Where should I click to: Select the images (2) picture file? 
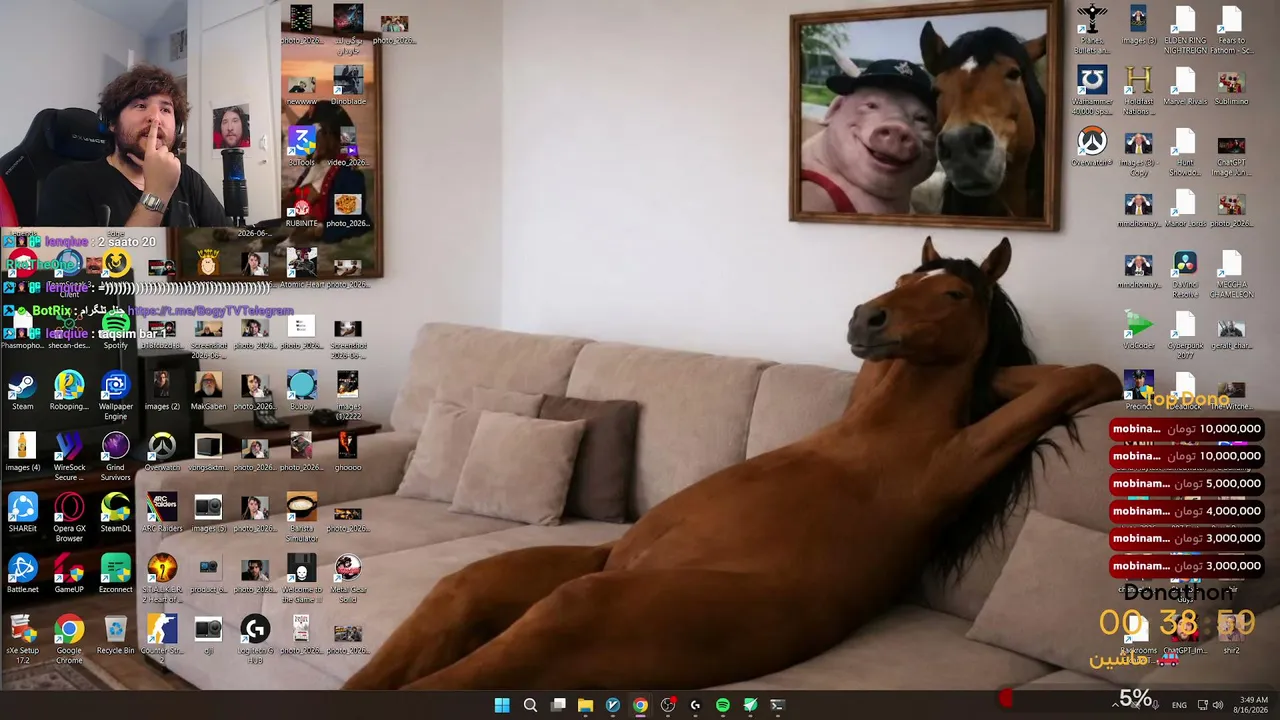(161, 391)
